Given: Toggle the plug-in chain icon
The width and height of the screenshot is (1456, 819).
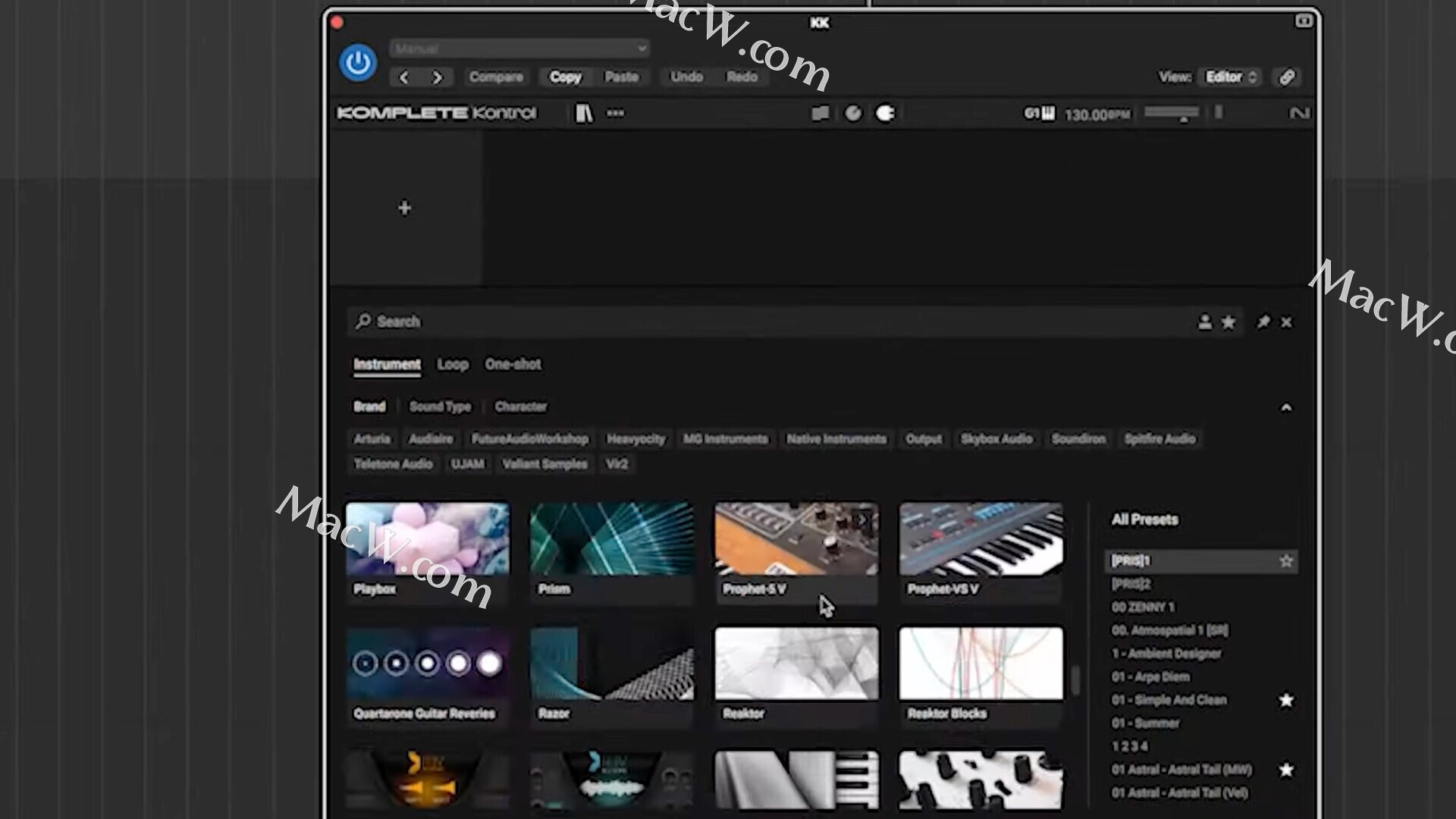Looking at the screenshot, I should tap(885, 114).
